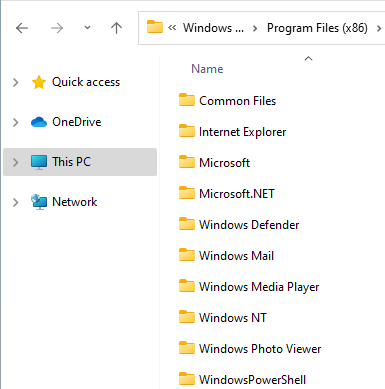
Task: Expand Quick access tree node
Action: [15, 82]
